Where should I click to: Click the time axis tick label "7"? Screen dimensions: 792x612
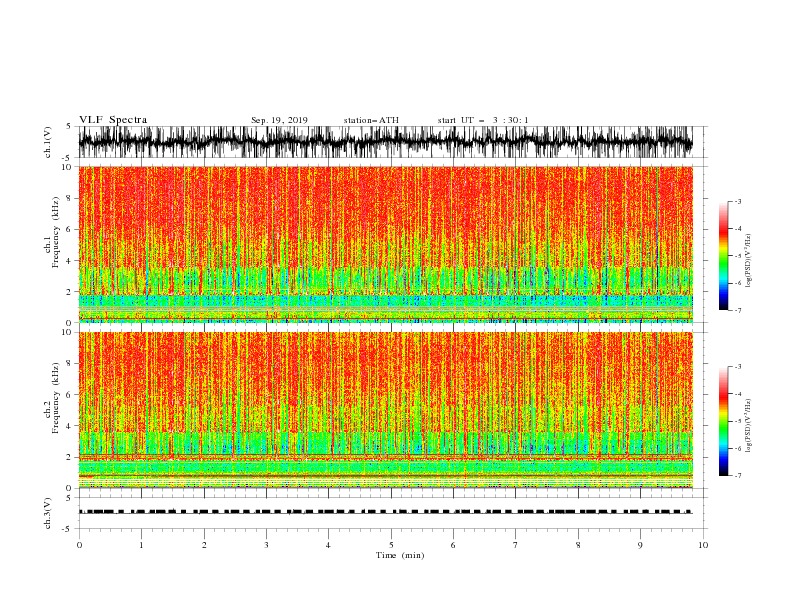coord(516,545)
